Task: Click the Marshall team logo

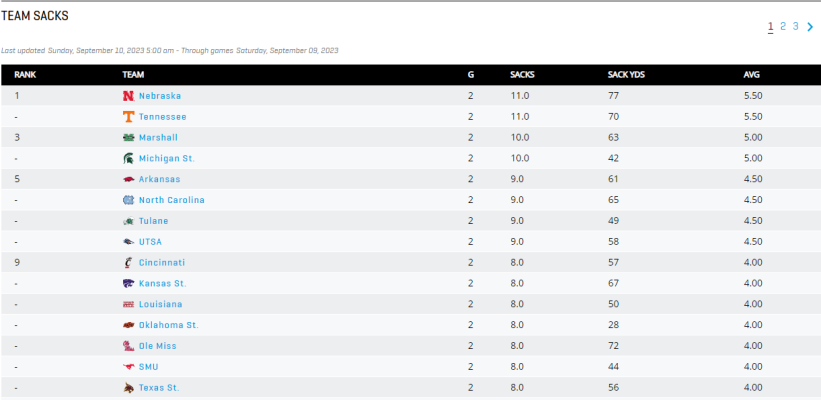Action: pyautogui.click(x=128, y=138)
